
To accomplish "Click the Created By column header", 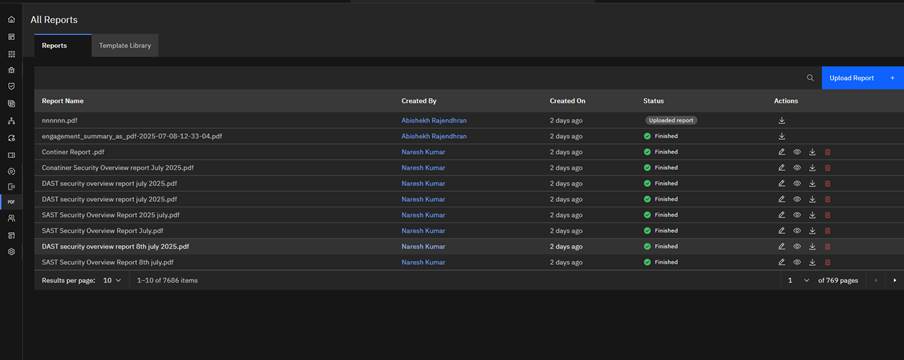I will tap(419, 101).
